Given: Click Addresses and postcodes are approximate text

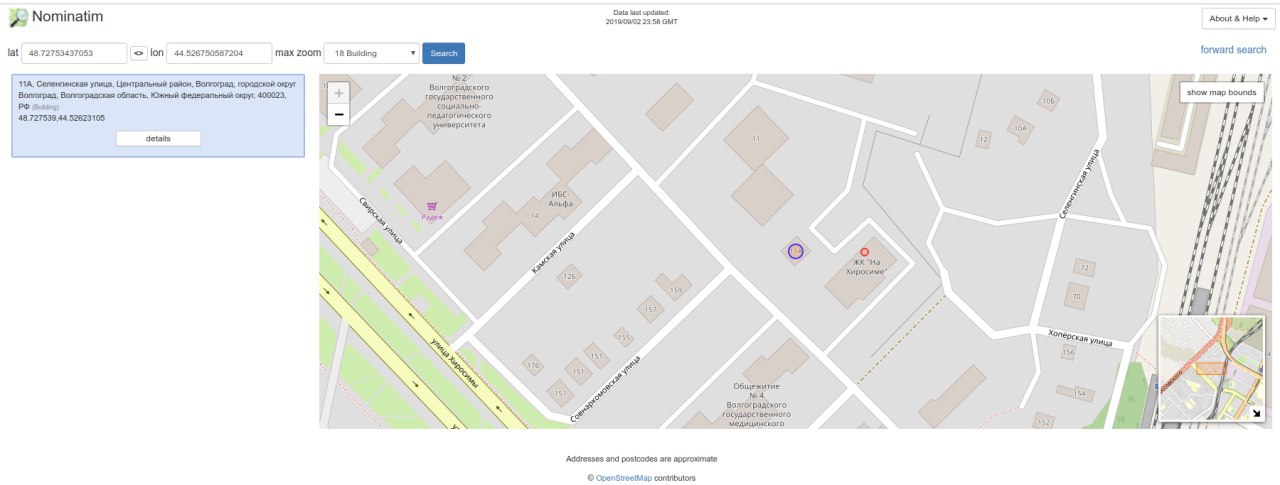Looking at the screenshot, I should [x=641, y=458].
